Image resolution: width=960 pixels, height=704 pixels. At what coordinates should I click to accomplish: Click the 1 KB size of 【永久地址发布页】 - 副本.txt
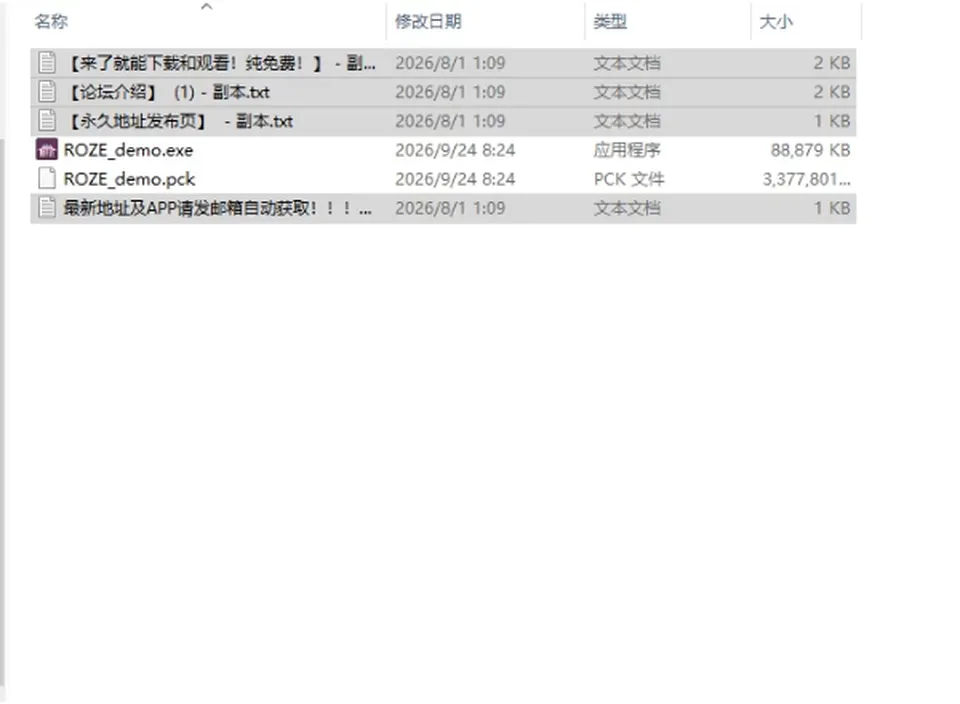click(831, 121)
